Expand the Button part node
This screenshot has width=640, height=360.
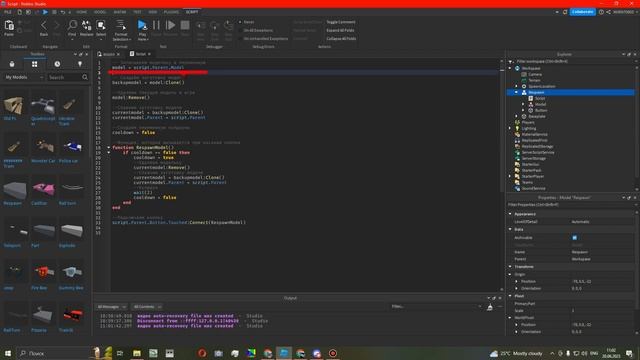[523, 110]
